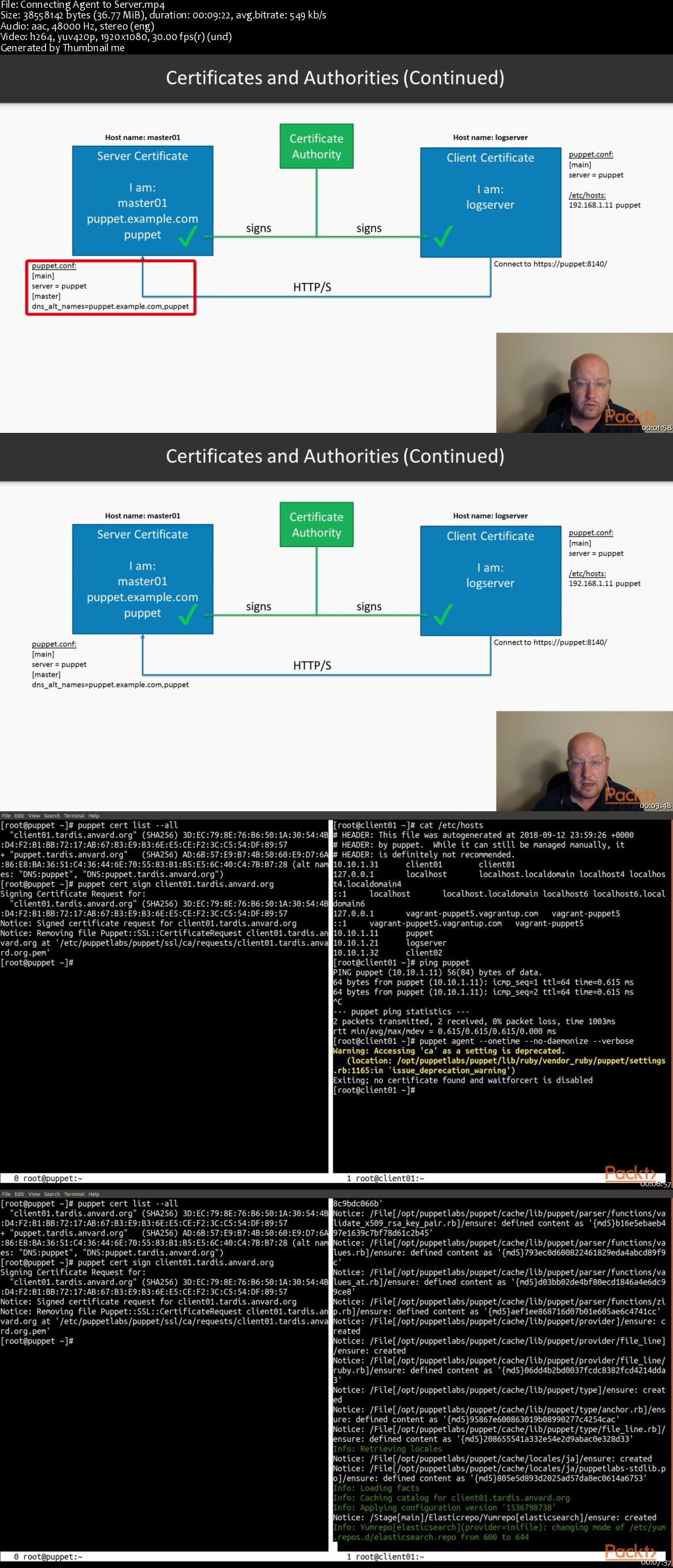
Task: Click green checkmark in 00:03:48 slide's Client Certificate box
Action: 443,614
